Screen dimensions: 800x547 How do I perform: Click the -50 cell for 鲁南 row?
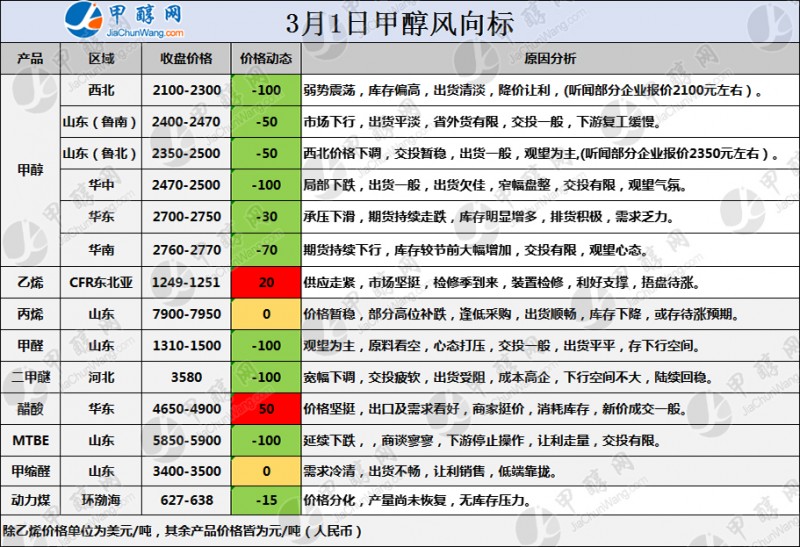tap(266, 122)
